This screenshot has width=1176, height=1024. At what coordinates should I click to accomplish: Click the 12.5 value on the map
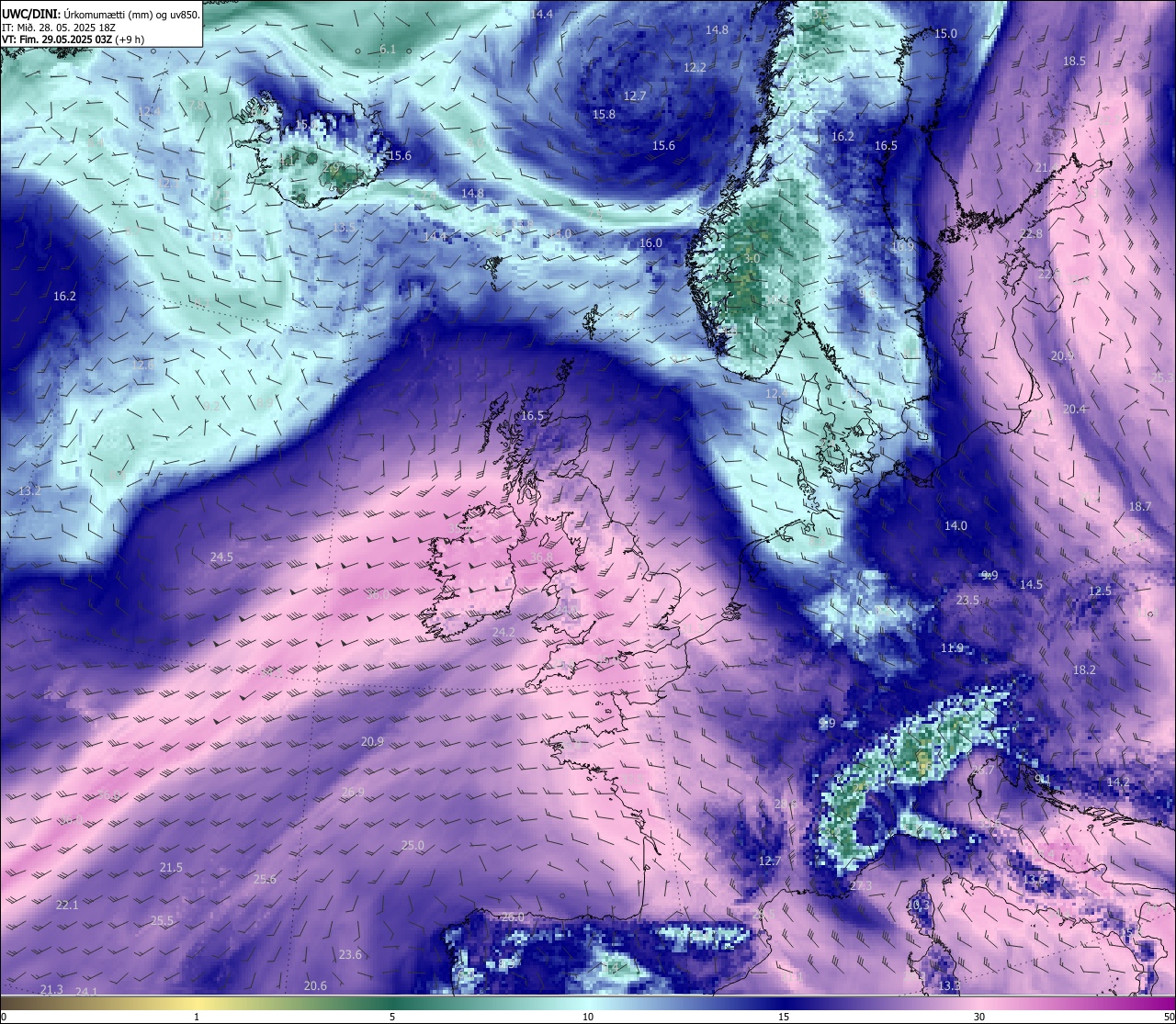(x=1100, y=591)
